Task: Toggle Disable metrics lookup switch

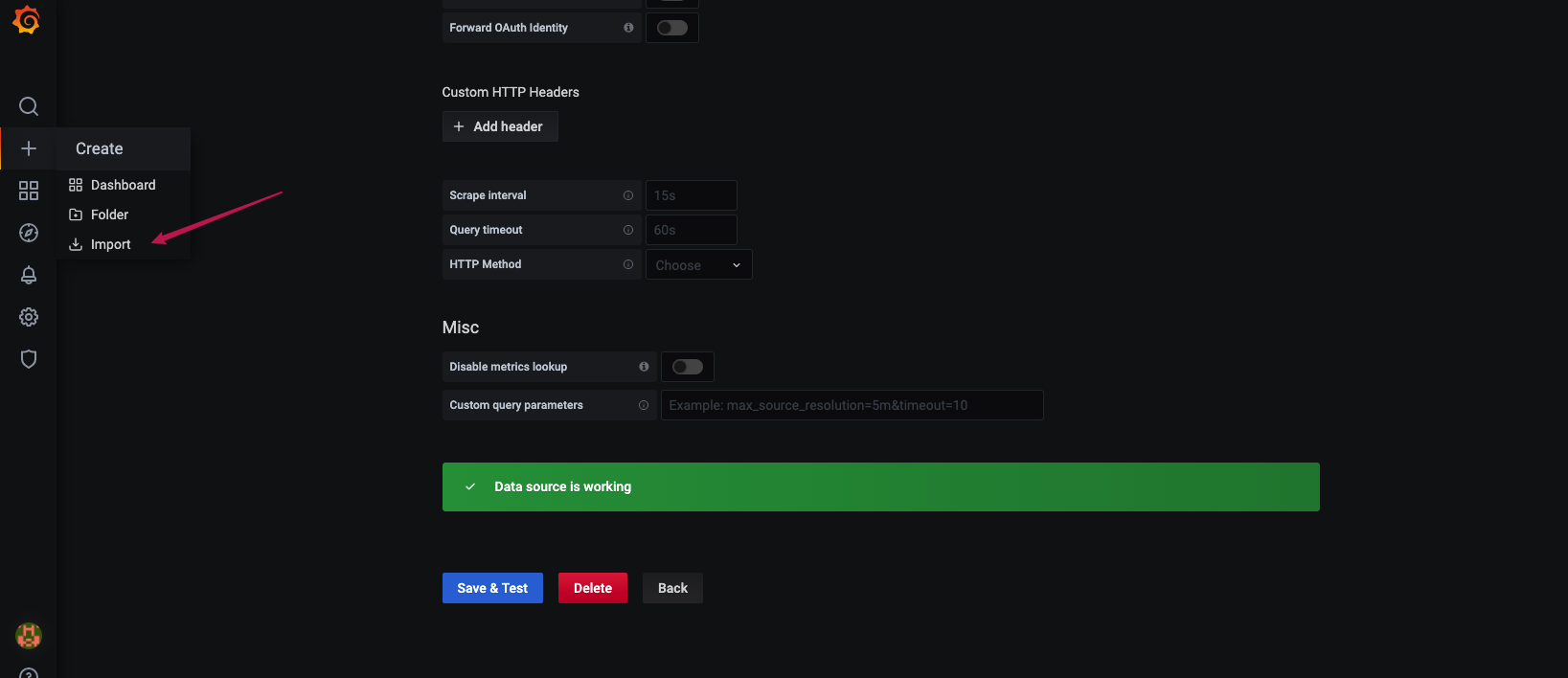Action: 688,367
